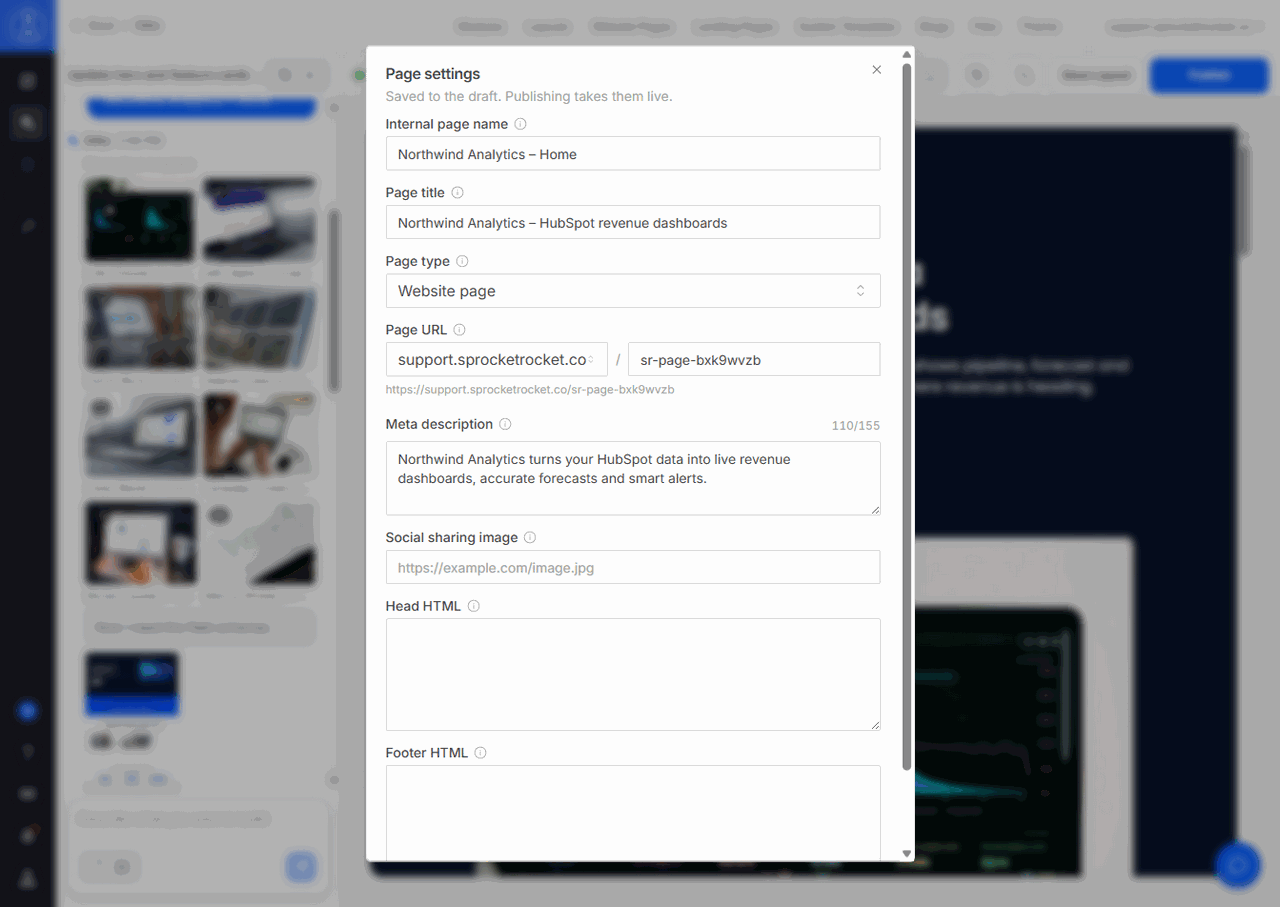
Task: Open the Page type dropdown
Action: point(633,291)
